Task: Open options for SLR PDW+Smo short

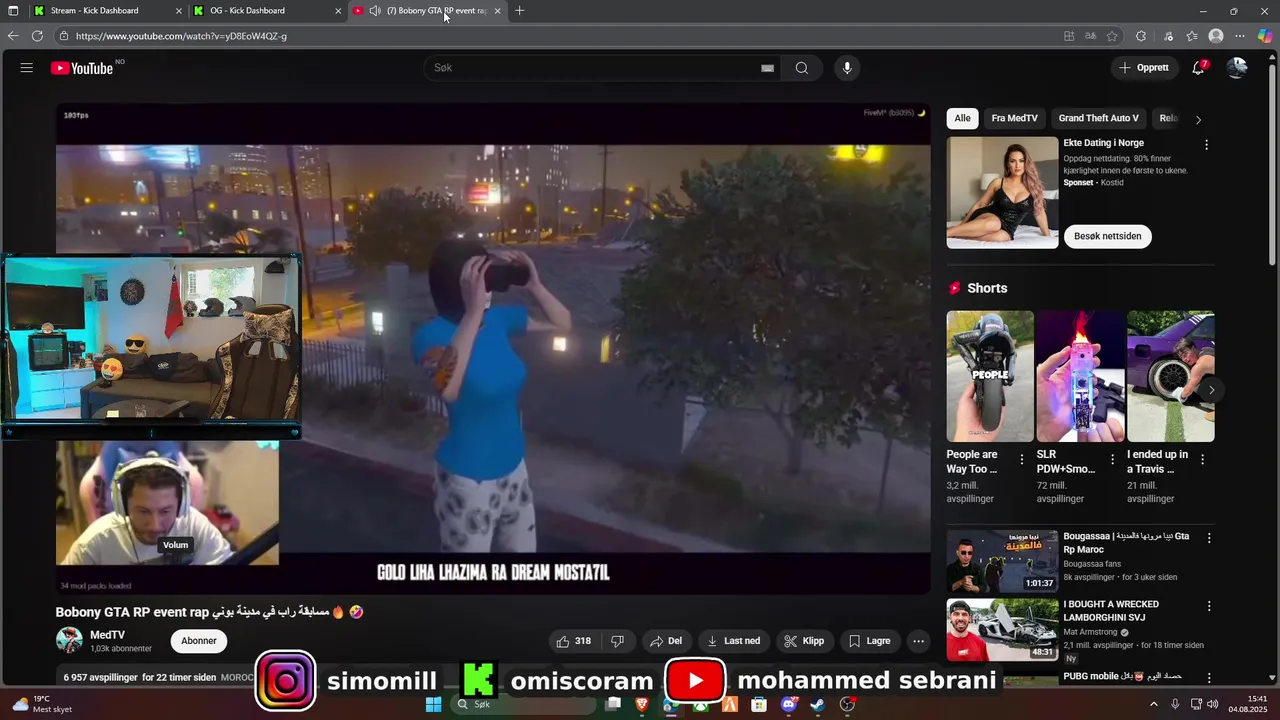Action: click(x=1112, y=460)
